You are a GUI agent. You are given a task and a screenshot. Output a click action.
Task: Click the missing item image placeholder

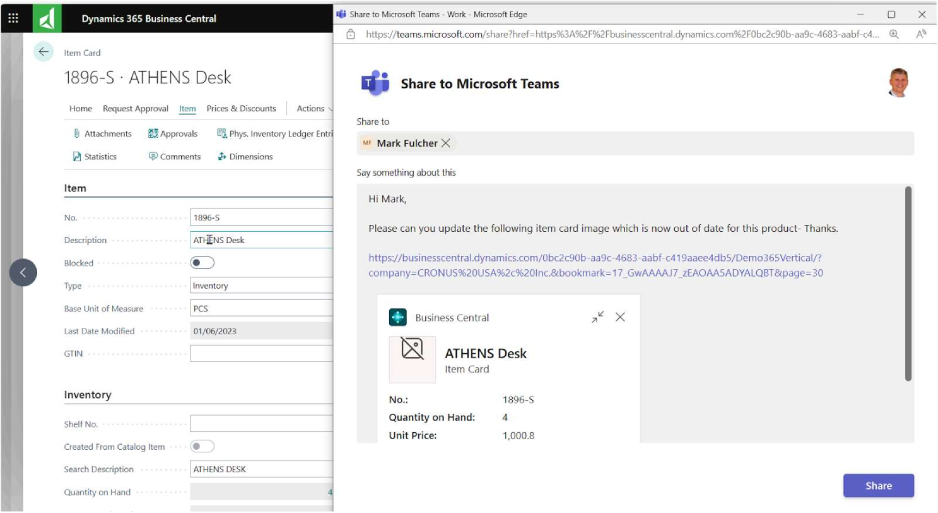click(412, 359)
